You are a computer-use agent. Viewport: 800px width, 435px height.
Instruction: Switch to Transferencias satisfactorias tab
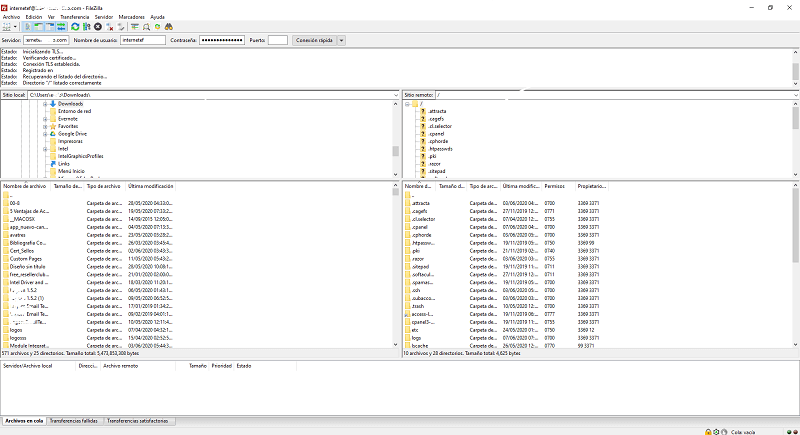click(x=138, y=421)
